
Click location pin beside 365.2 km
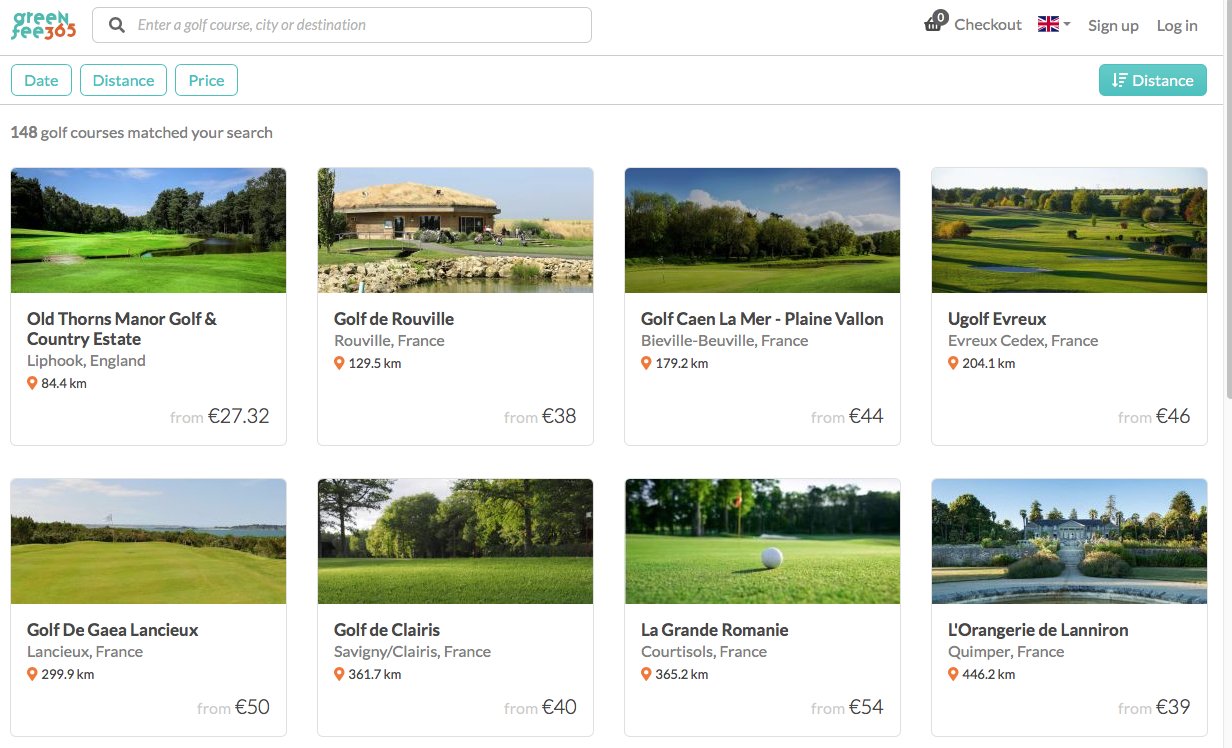pyautogui.click(x=646, y=674)
